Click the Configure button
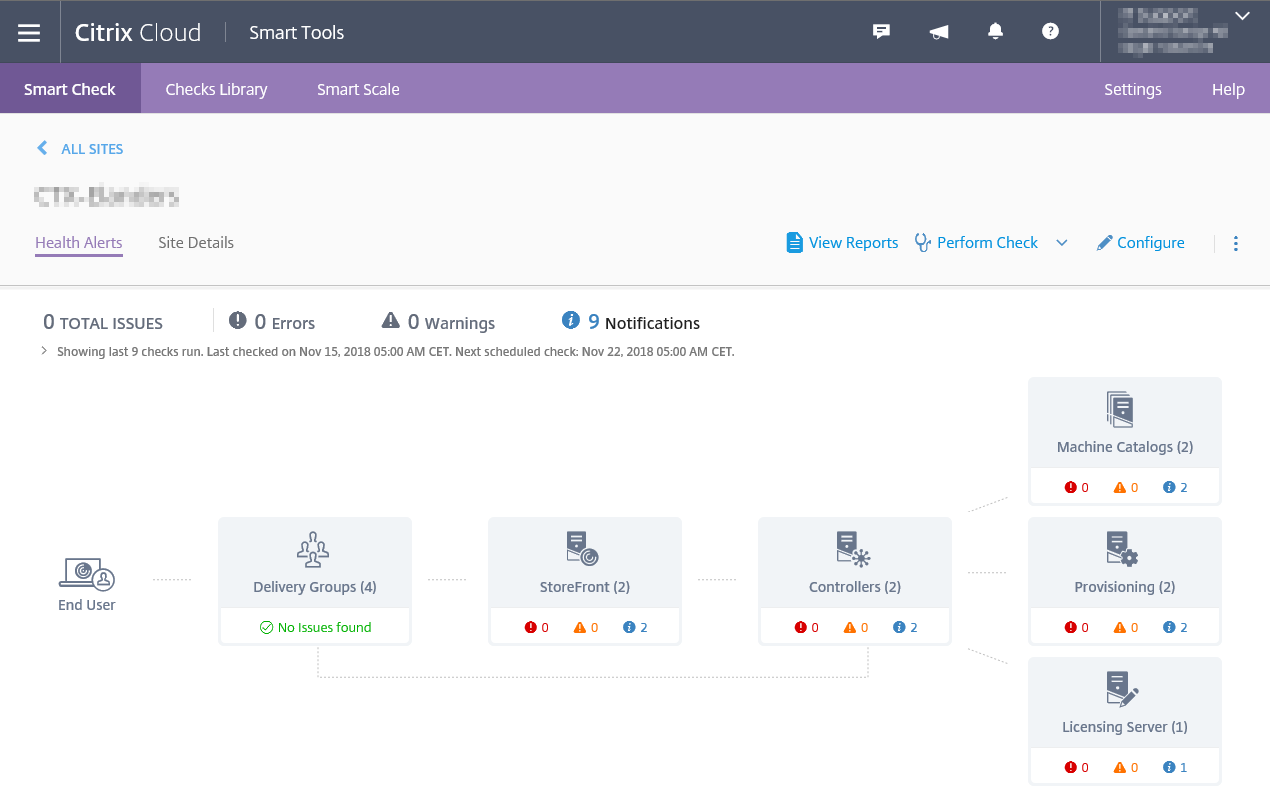1270x802 pixels. pos(1141,243)
